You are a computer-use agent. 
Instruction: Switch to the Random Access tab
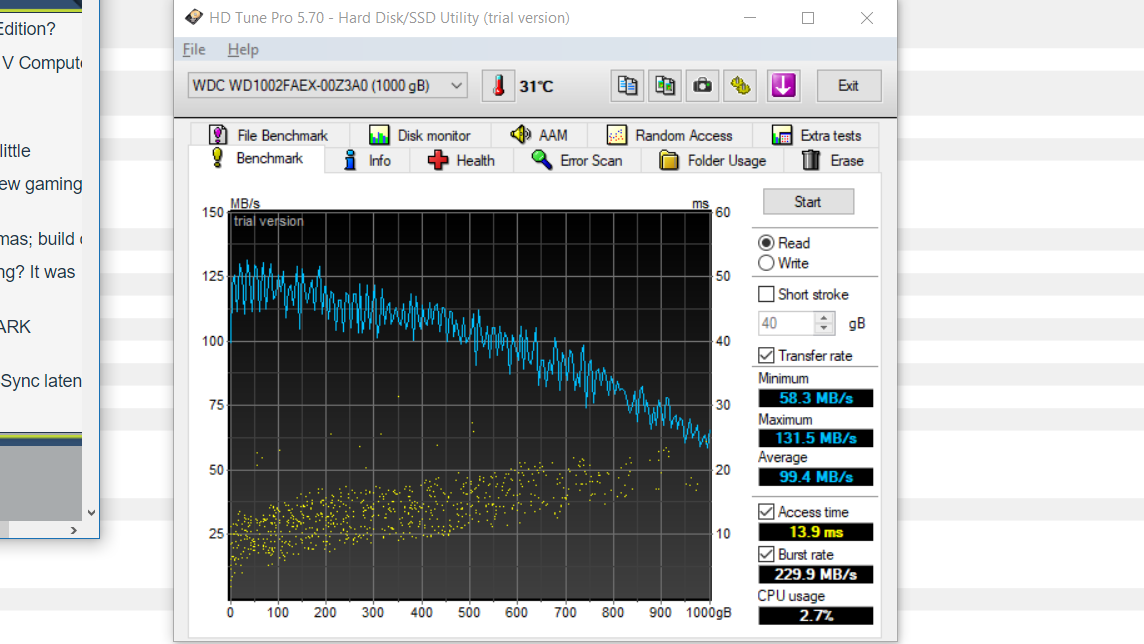point(670,135)
